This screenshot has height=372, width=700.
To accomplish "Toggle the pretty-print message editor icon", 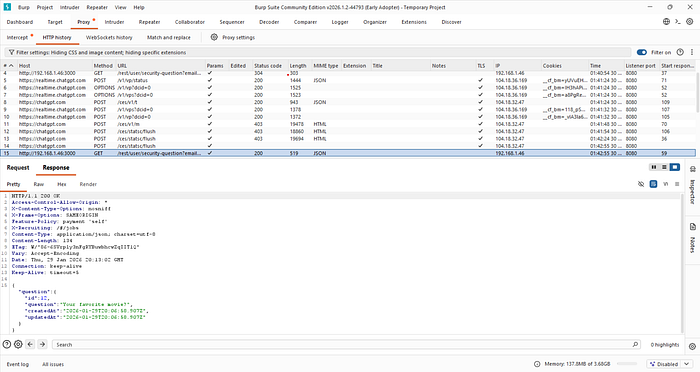I will [x=653, y=184].
